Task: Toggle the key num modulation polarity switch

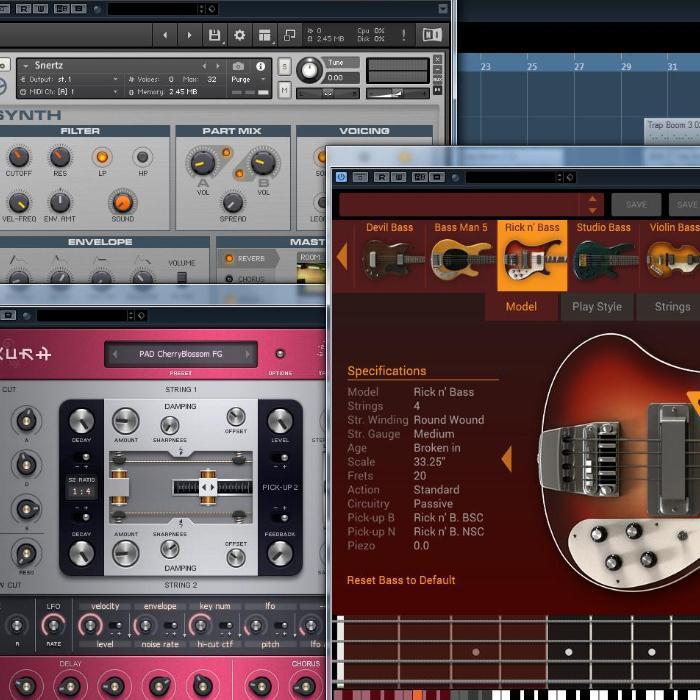Action: tap(225, 626)
